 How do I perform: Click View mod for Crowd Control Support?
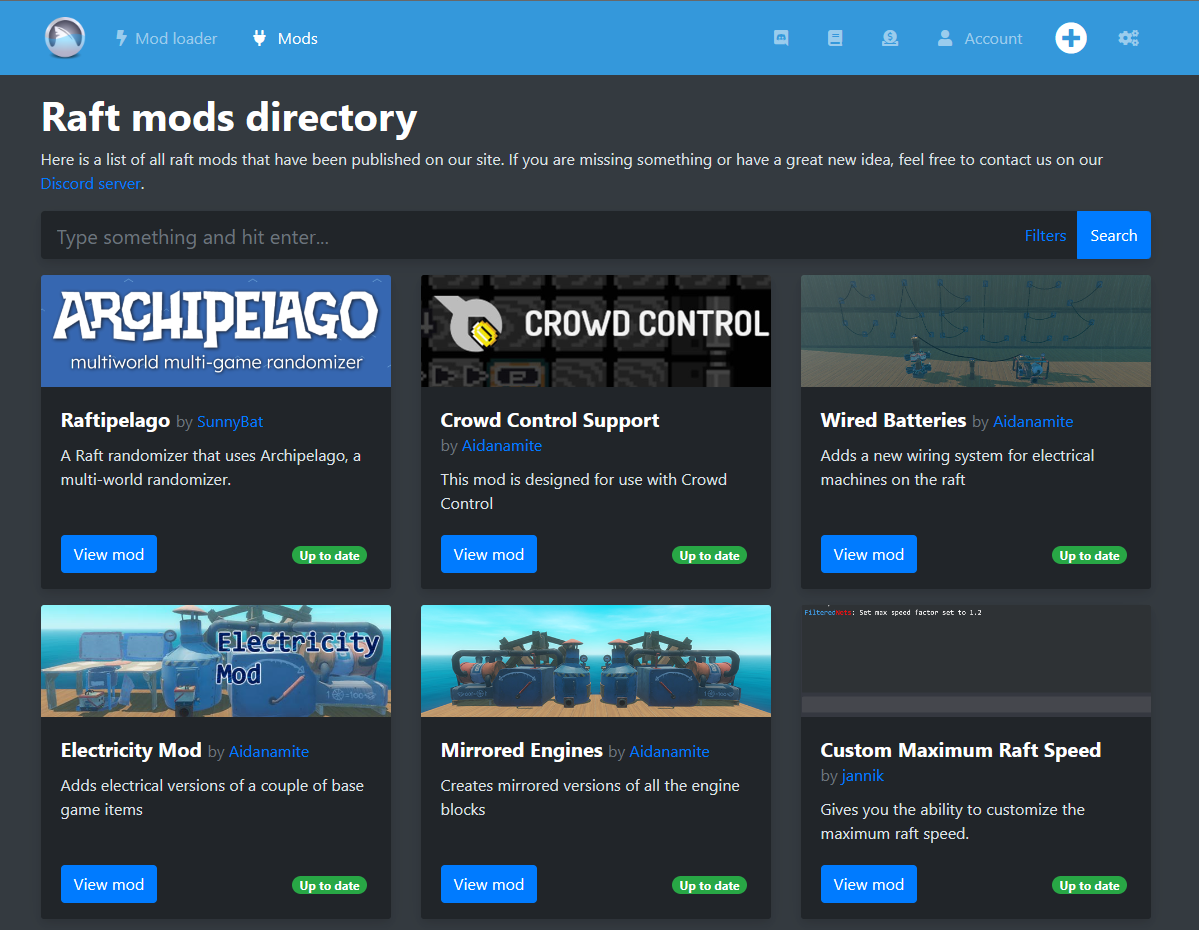point(489,554)
